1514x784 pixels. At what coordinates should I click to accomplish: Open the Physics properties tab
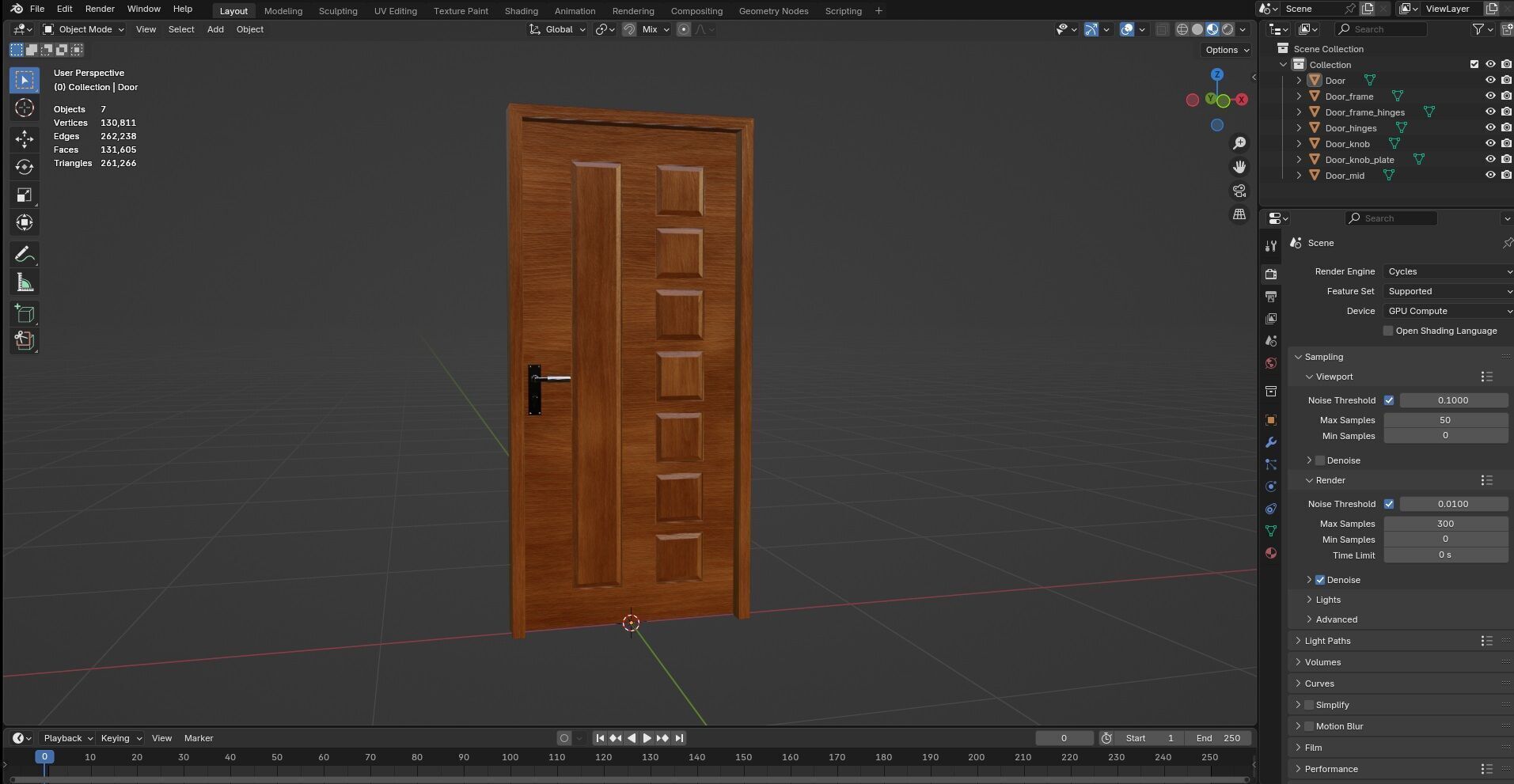1271,487
